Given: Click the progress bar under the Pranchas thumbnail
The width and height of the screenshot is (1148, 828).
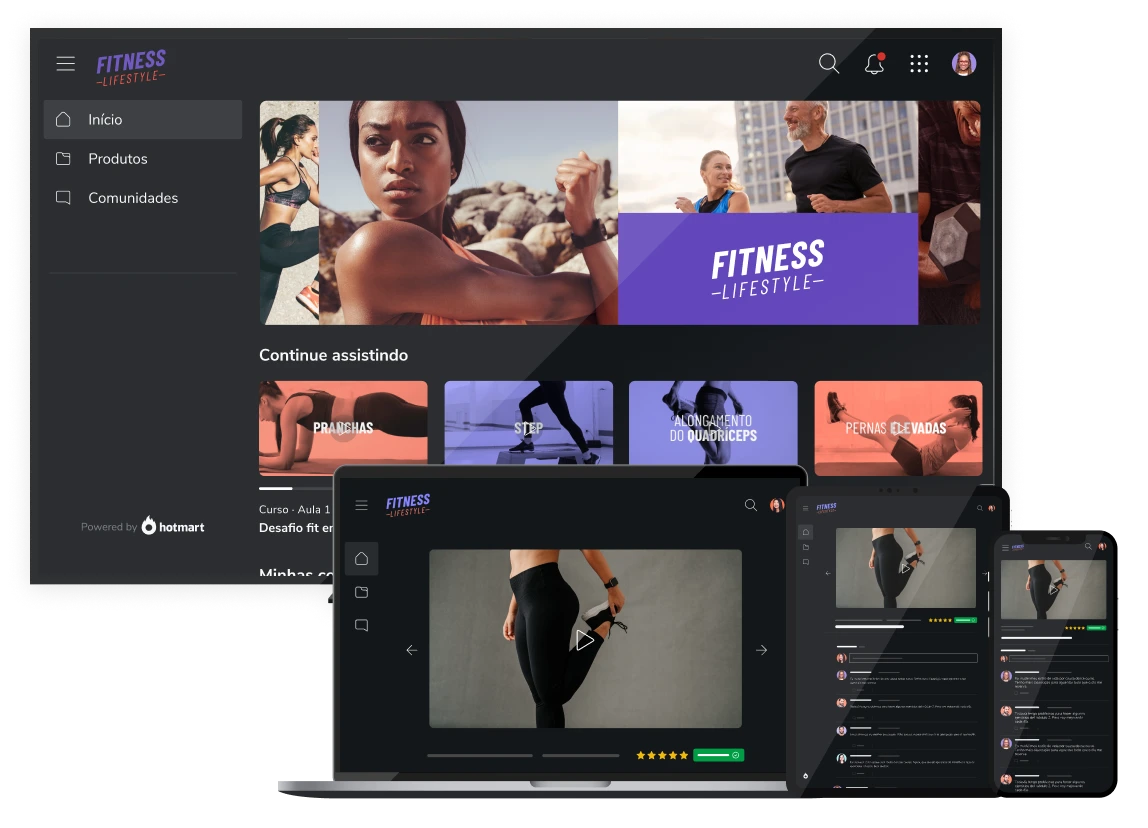Looking at the screenshot, I should pyautogui.click(x=297, y=488).
